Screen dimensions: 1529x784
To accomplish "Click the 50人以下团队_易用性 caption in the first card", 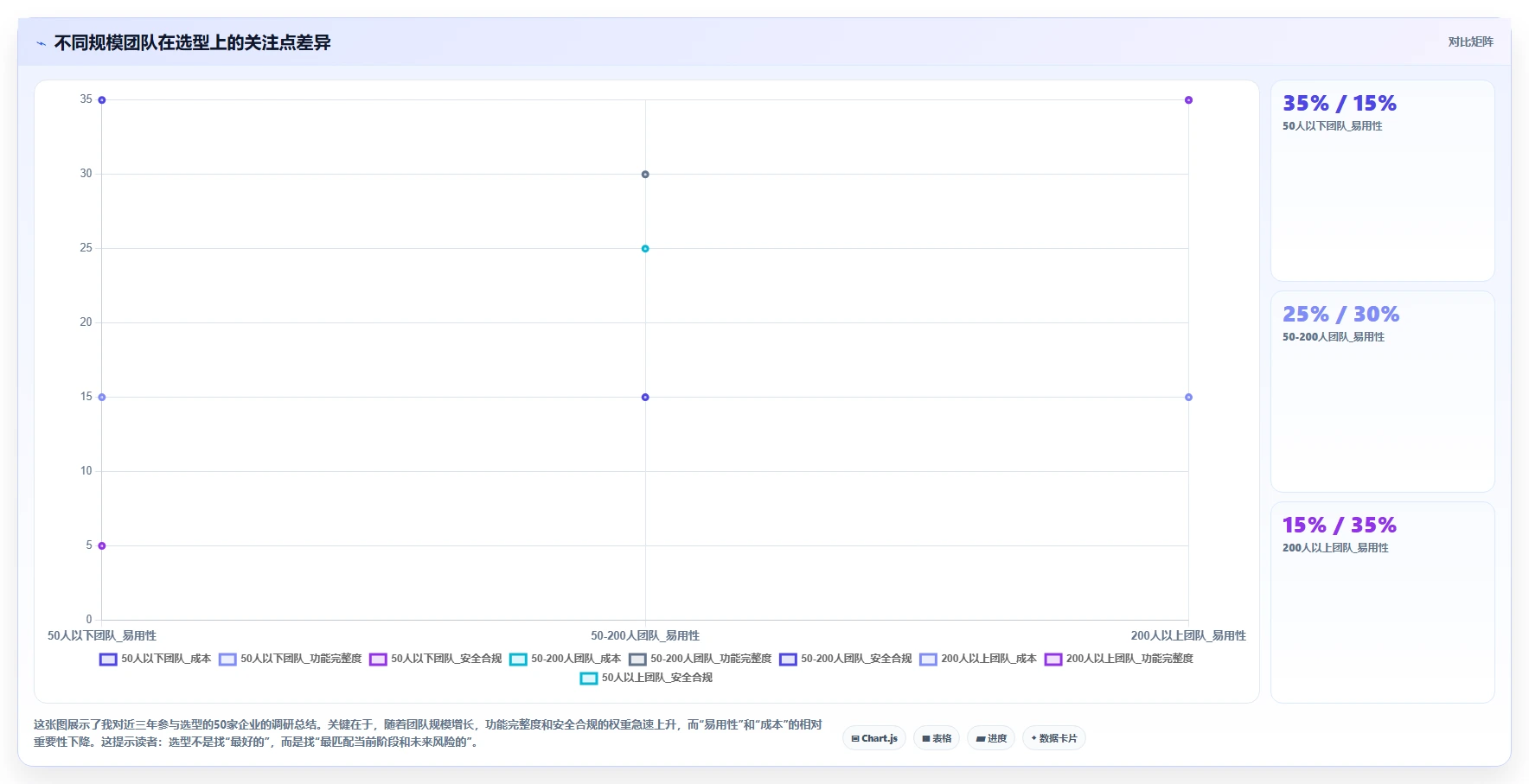I will click(x=1332, y=126).
